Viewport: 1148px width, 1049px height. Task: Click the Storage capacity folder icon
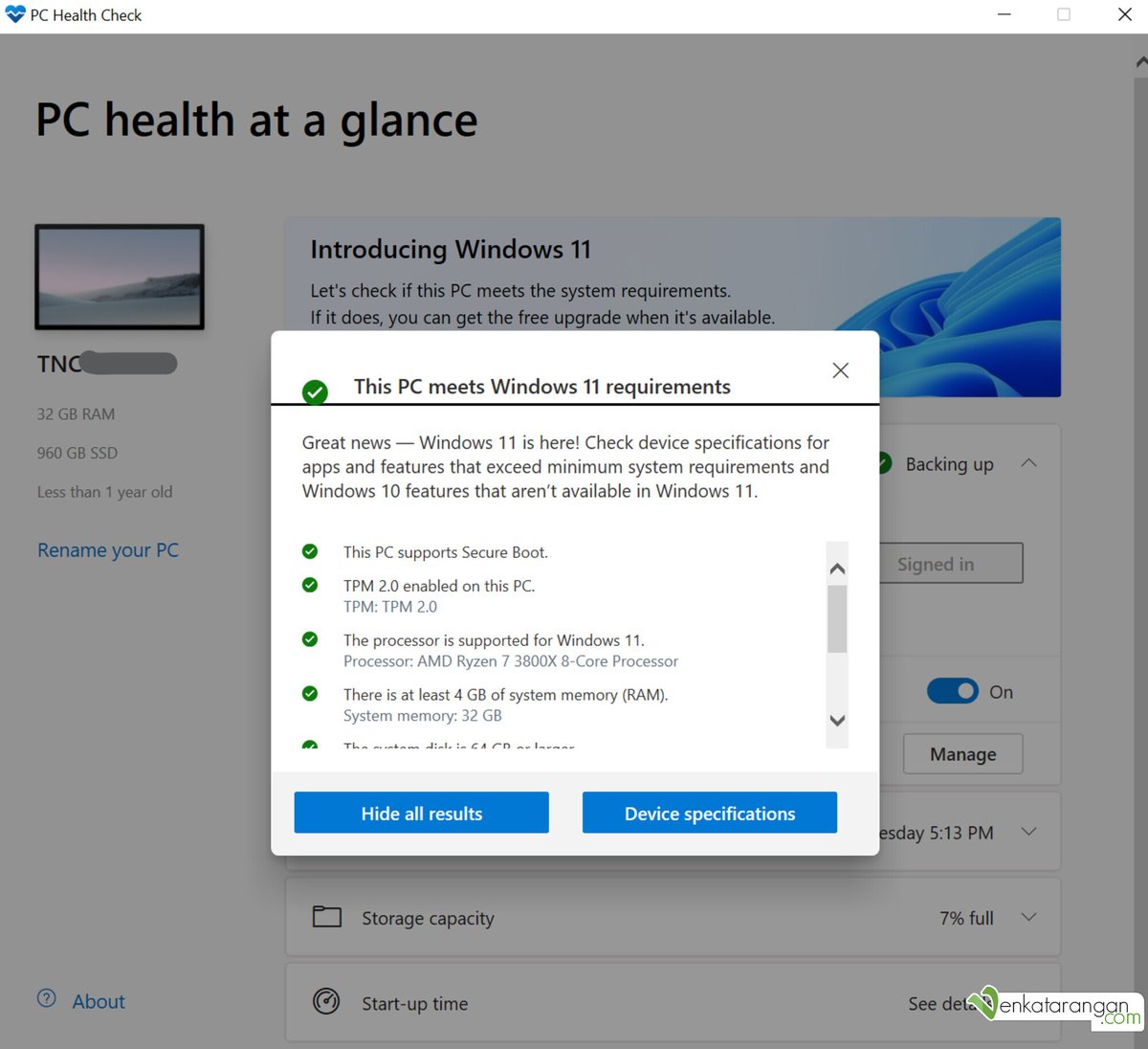click(327, 917)
